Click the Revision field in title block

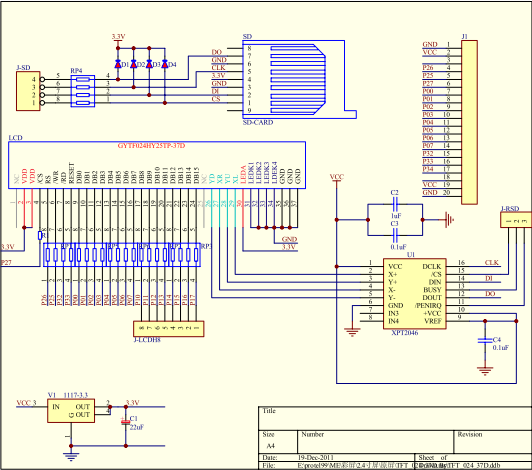493,441
